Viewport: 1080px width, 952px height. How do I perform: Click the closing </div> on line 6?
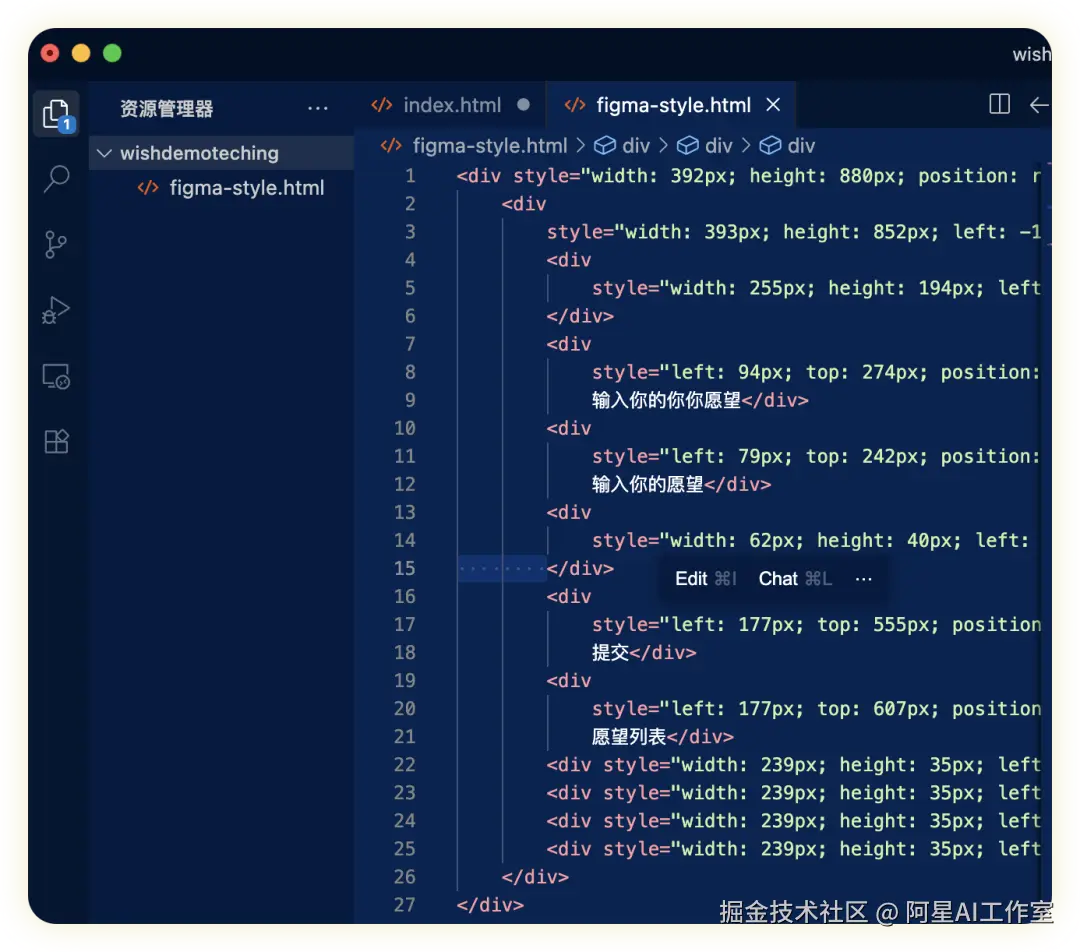pyautogui.click(x=580, y=316)
